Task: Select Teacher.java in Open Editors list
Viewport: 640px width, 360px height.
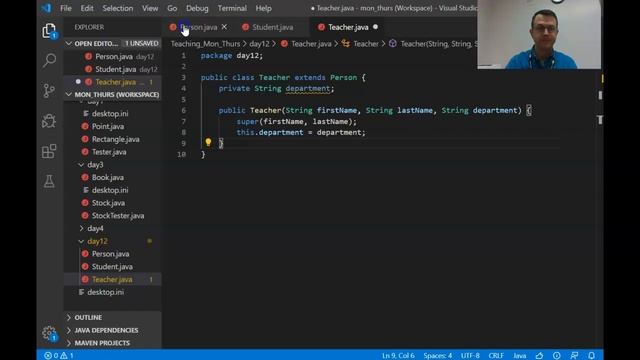Action: click(x=116, y=82)
